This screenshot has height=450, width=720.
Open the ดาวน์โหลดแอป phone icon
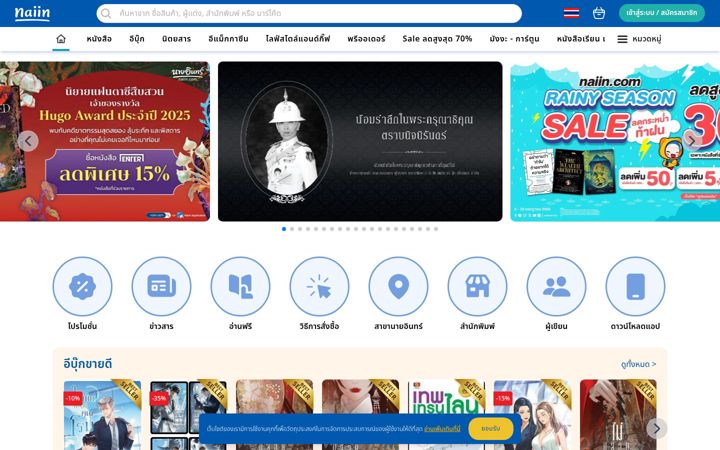(x=635, y=287)
